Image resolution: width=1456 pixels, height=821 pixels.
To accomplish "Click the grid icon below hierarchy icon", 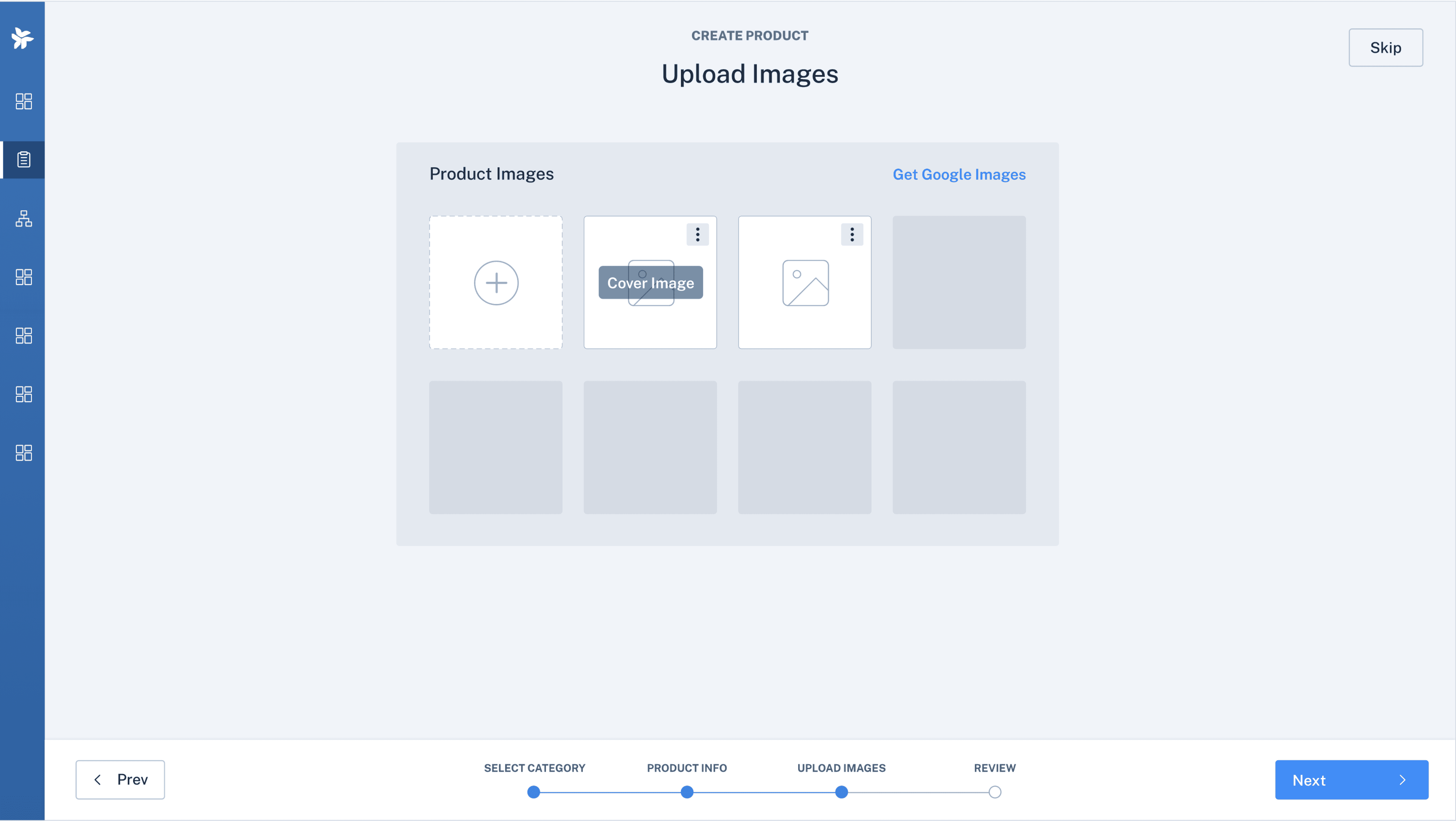I will pos(24,277).
